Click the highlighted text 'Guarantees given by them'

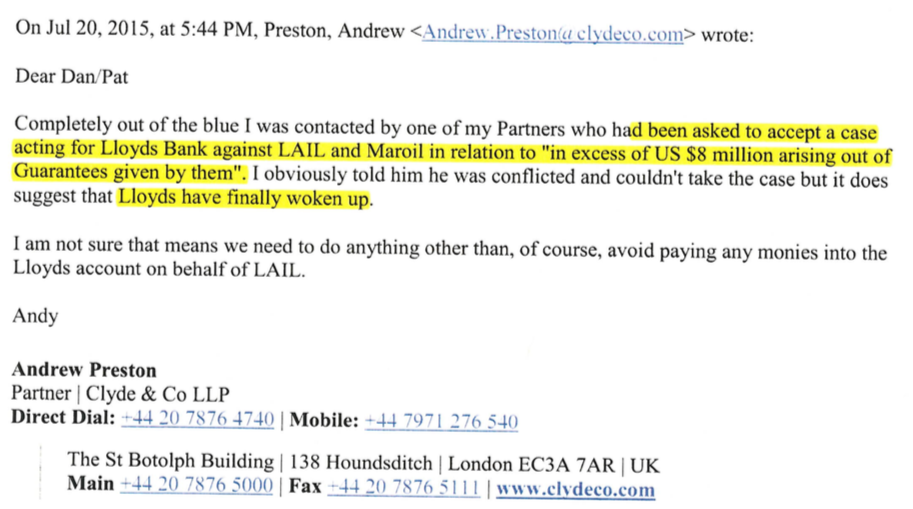click(123, 172)
